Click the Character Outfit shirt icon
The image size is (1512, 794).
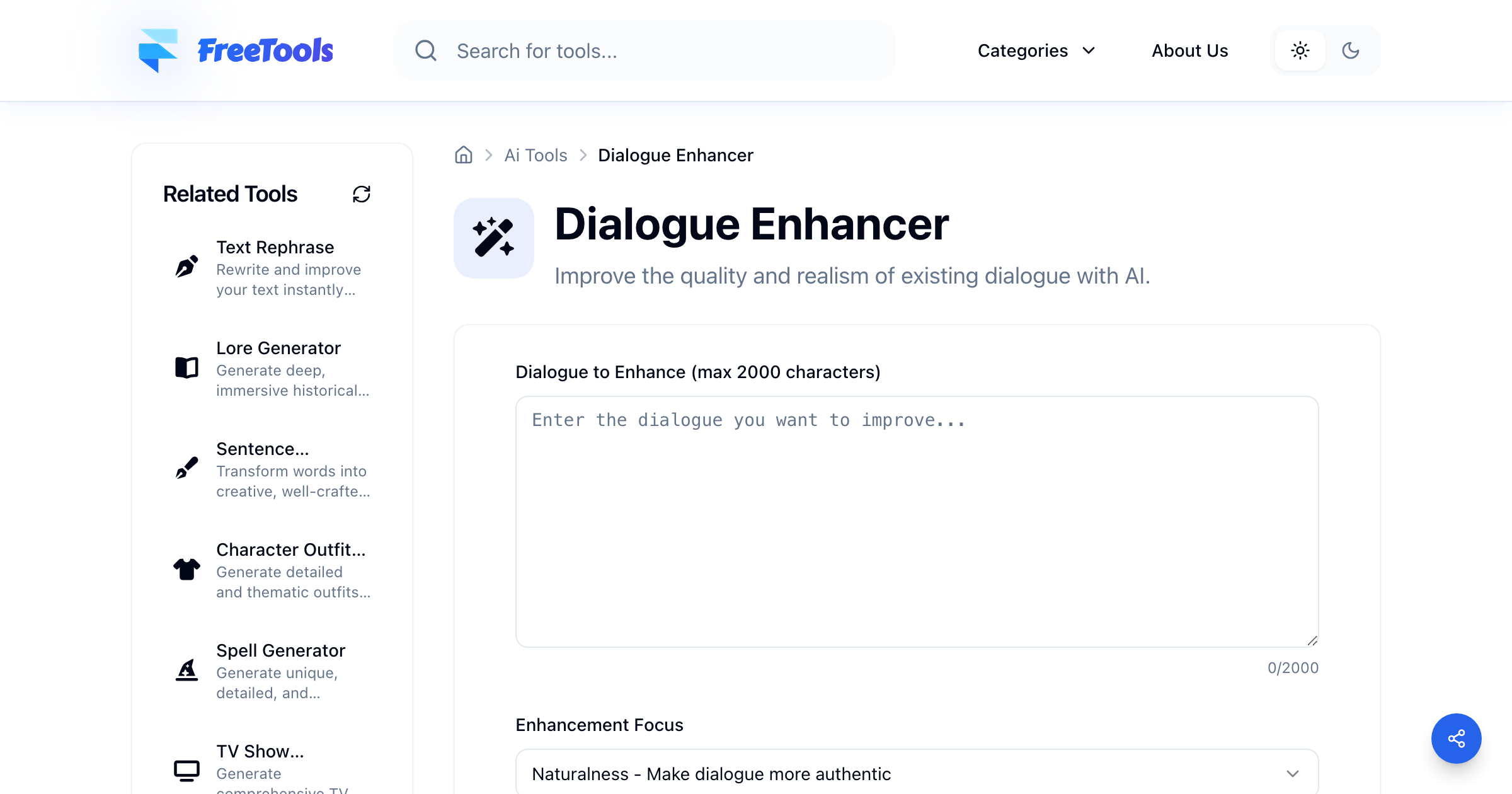(186, 569)
